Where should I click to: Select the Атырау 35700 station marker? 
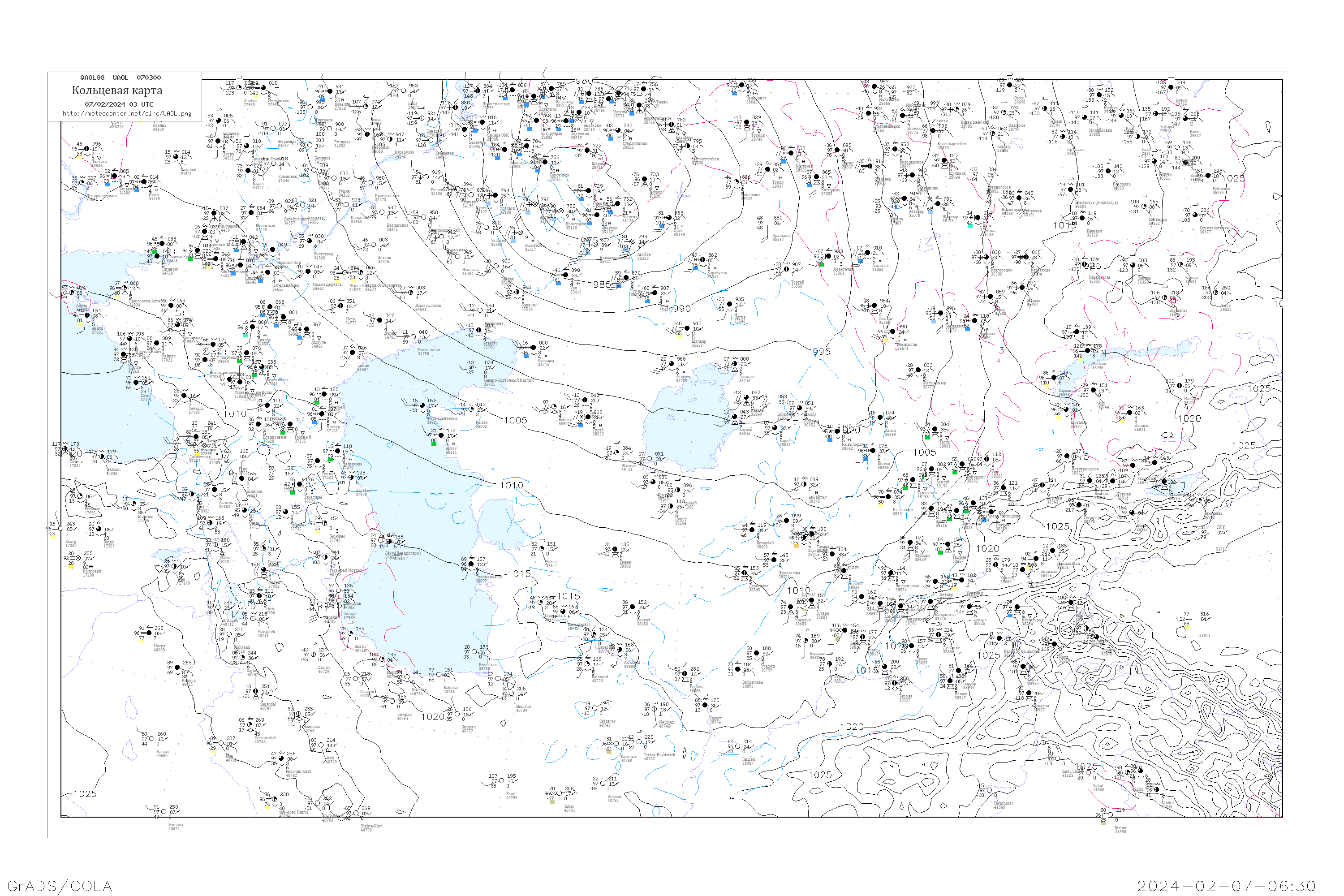click(x=479, y=330)
